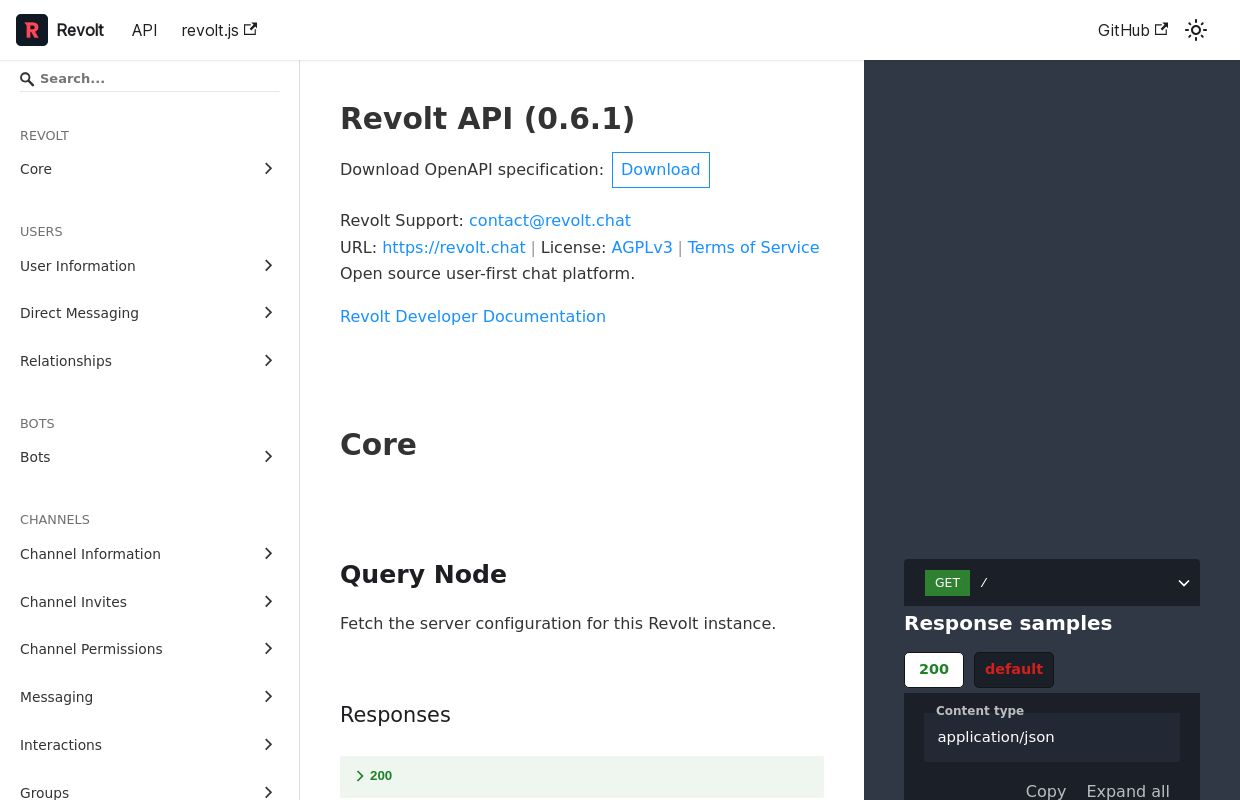Select Core in the sidebar

[36, 169]
